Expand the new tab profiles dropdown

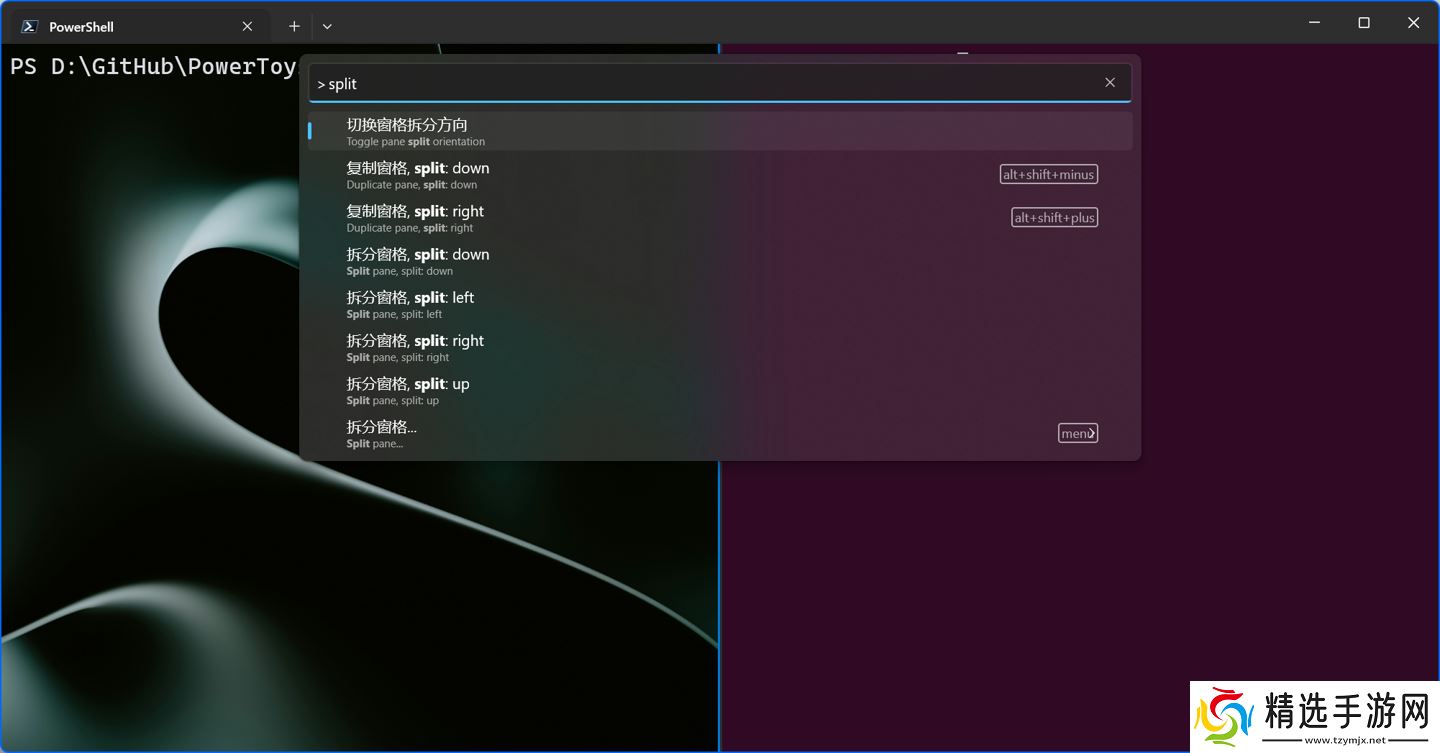click(327, 26)
